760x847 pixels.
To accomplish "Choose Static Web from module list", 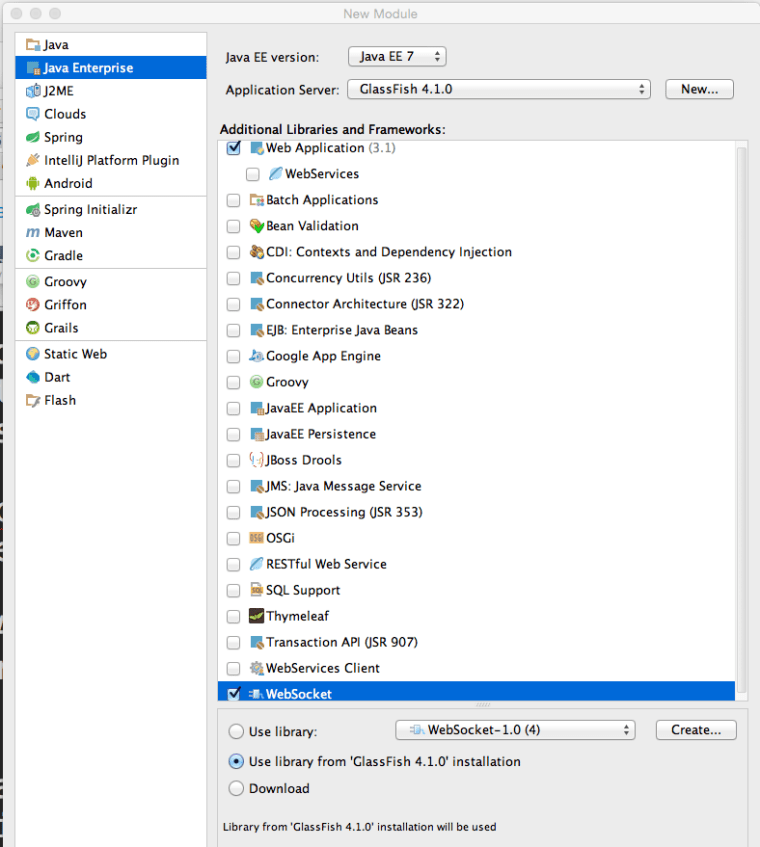I will coord(75,354).
